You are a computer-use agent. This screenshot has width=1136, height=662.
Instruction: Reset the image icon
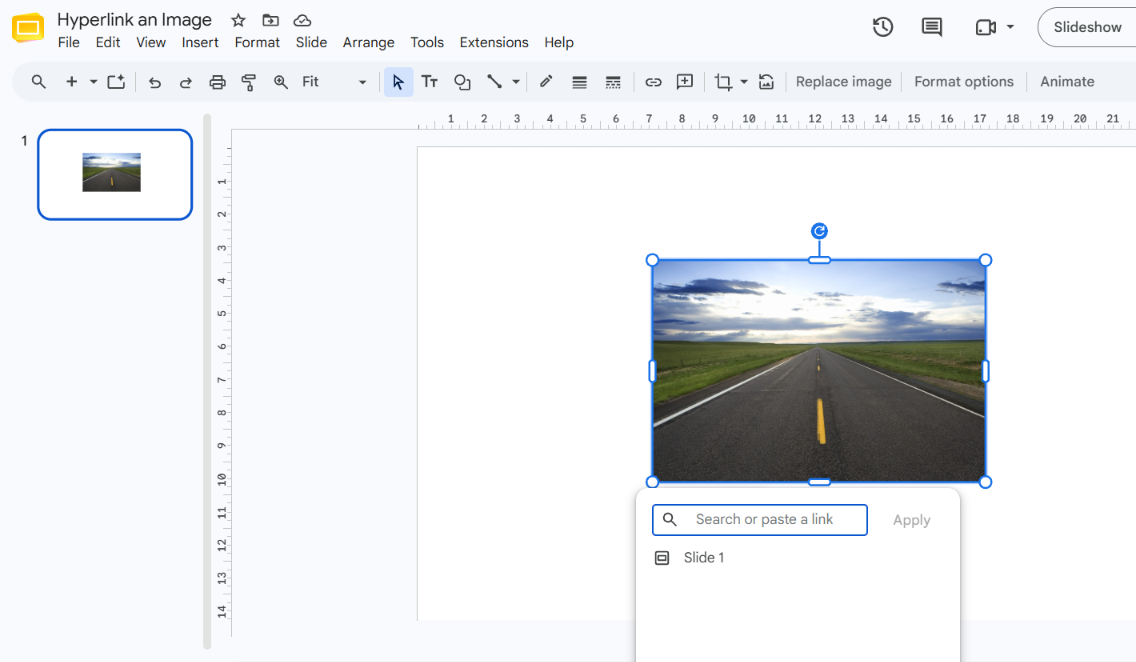point(767,82)
